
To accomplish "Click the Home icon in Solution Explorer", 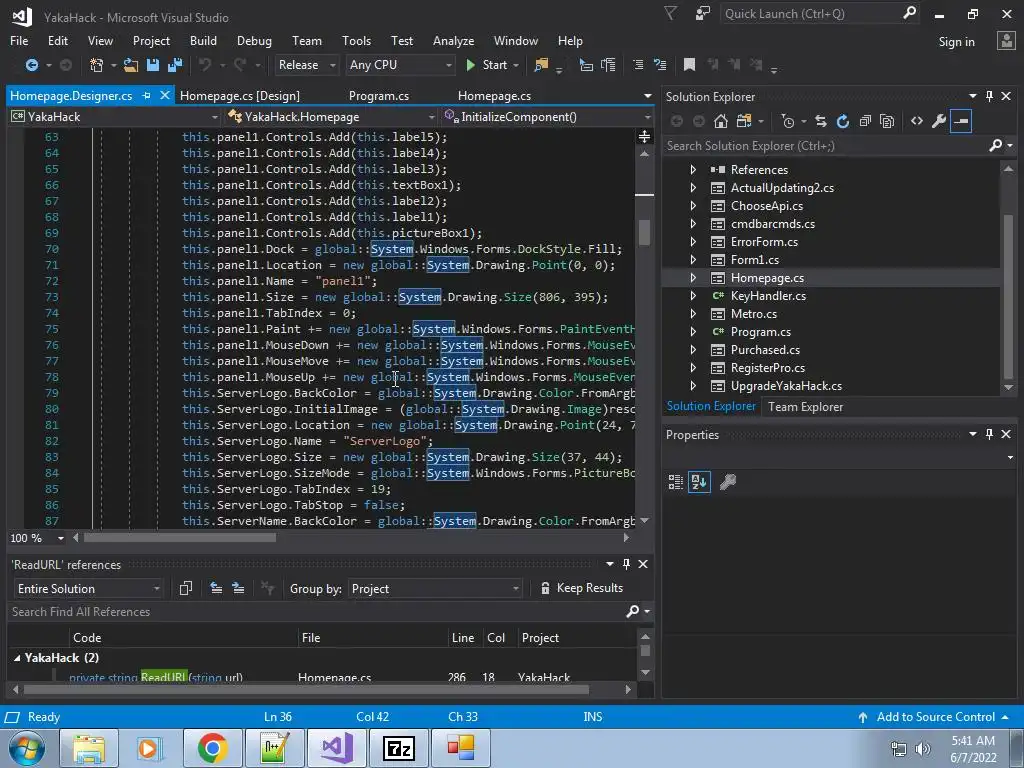I will pos(720,121).
